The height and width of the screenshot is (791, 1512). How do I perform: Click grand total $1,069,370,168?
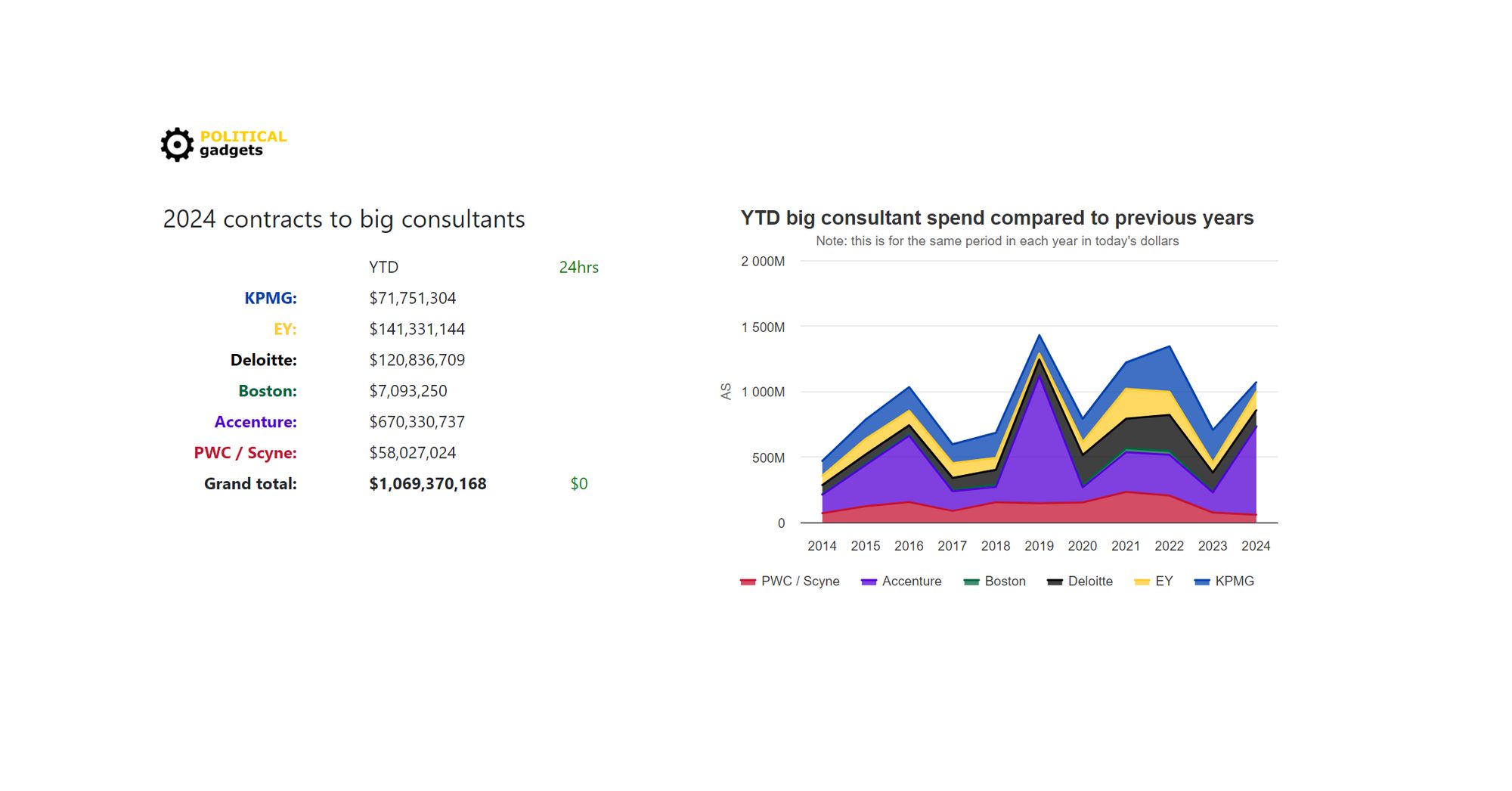tap(428, 484)
